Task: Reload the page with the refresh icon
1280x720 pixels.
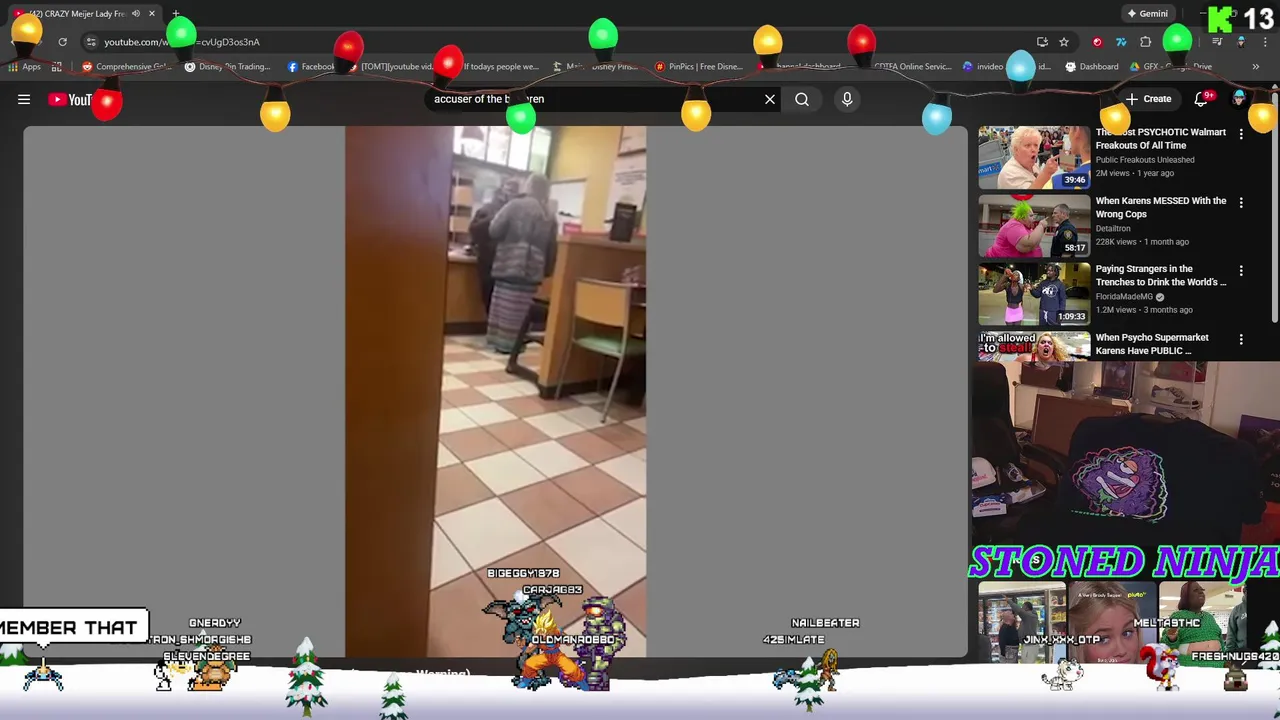Action: (62, 42)
